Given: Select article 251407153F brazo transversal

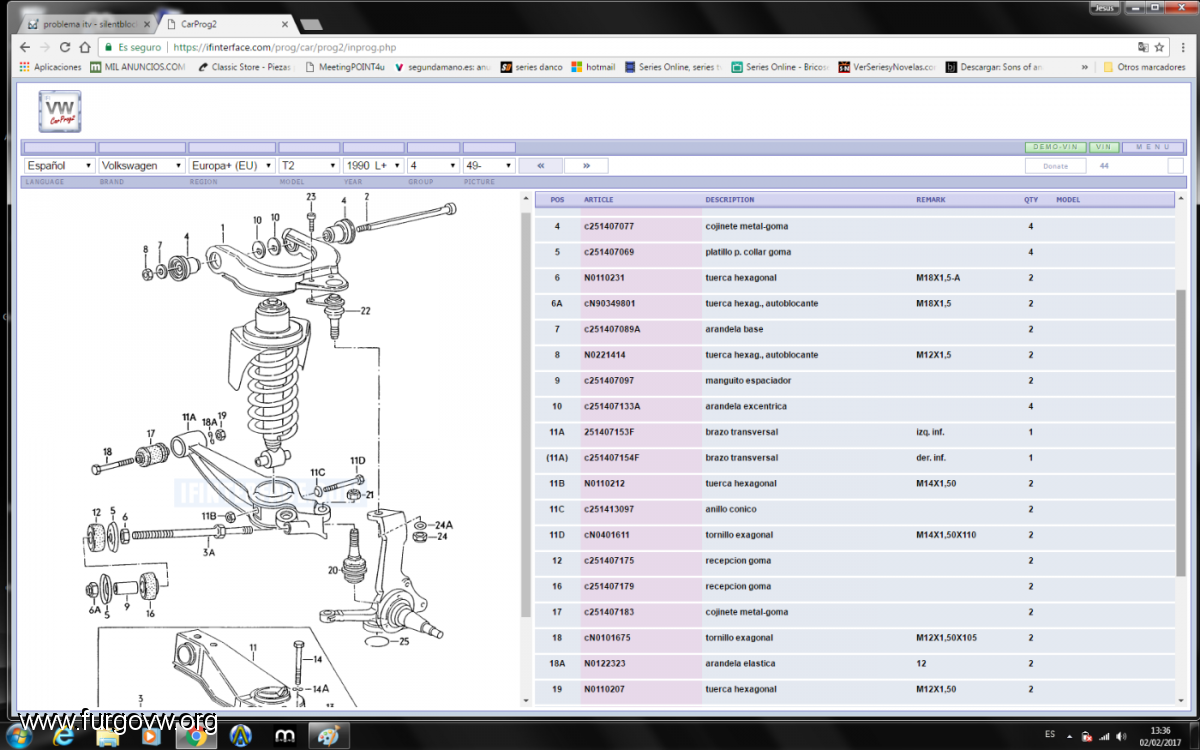Looking at the screenshot, I should (855, 432).
